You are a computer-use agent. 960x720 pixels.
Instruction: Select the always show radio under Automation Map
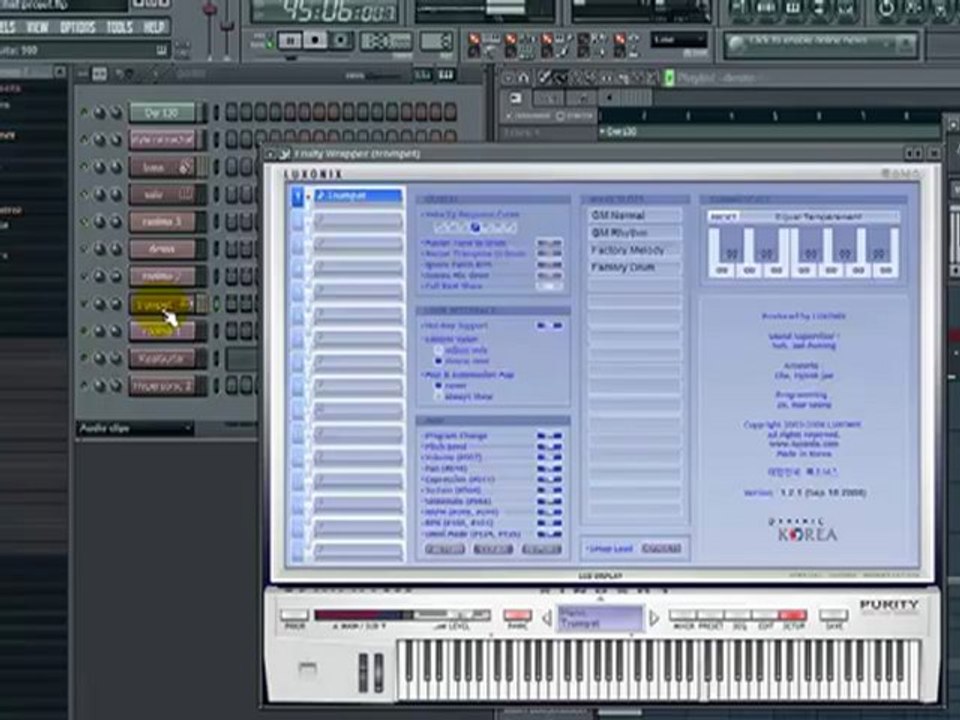pos(438,397)
